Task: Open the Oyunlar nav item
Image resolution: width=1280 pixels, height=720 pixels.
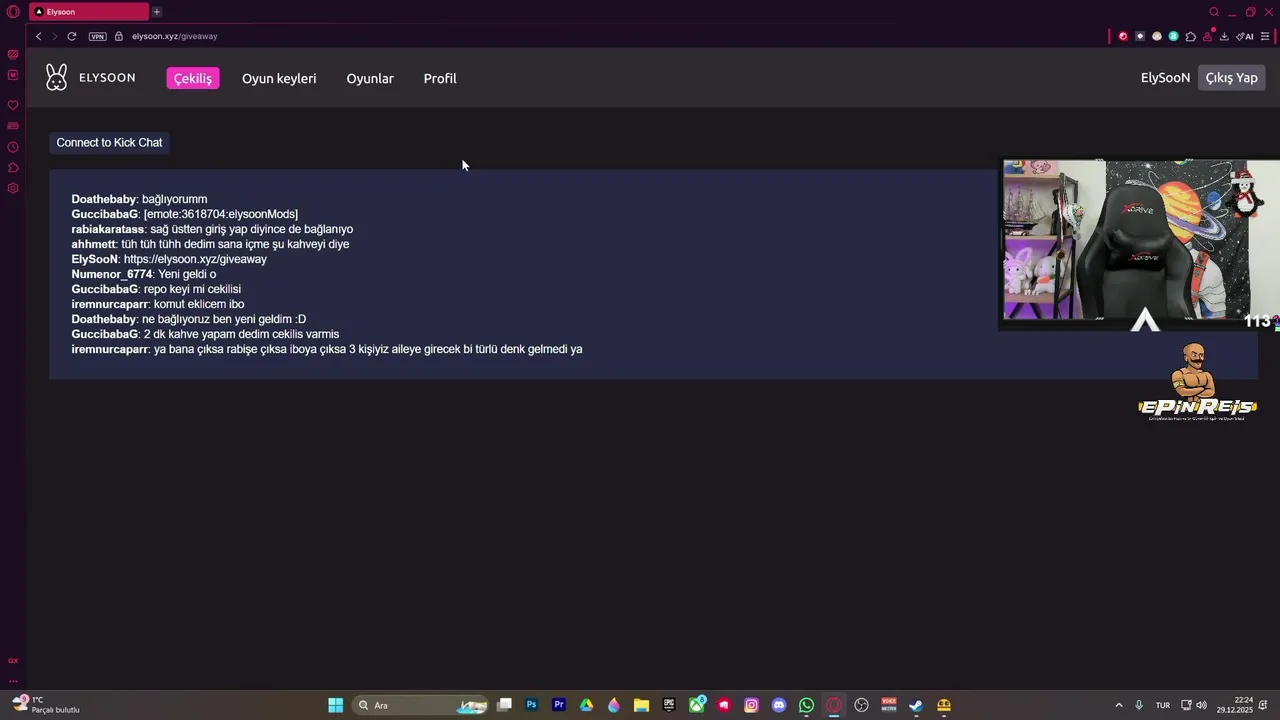Action: pos(370,78)
